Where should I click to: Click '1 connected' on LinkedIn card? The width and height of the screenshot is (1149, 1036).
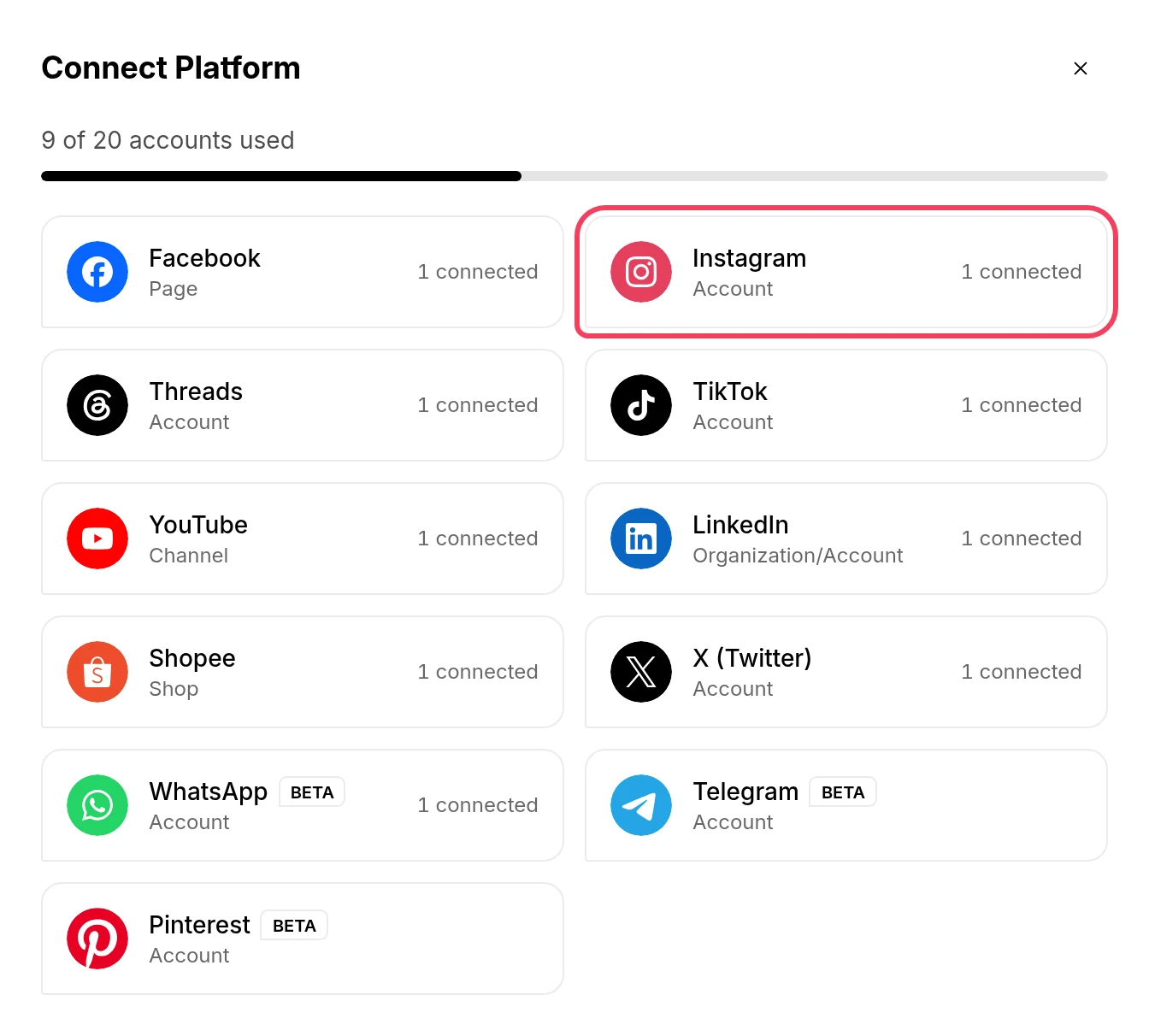(x=1022, y=539)
